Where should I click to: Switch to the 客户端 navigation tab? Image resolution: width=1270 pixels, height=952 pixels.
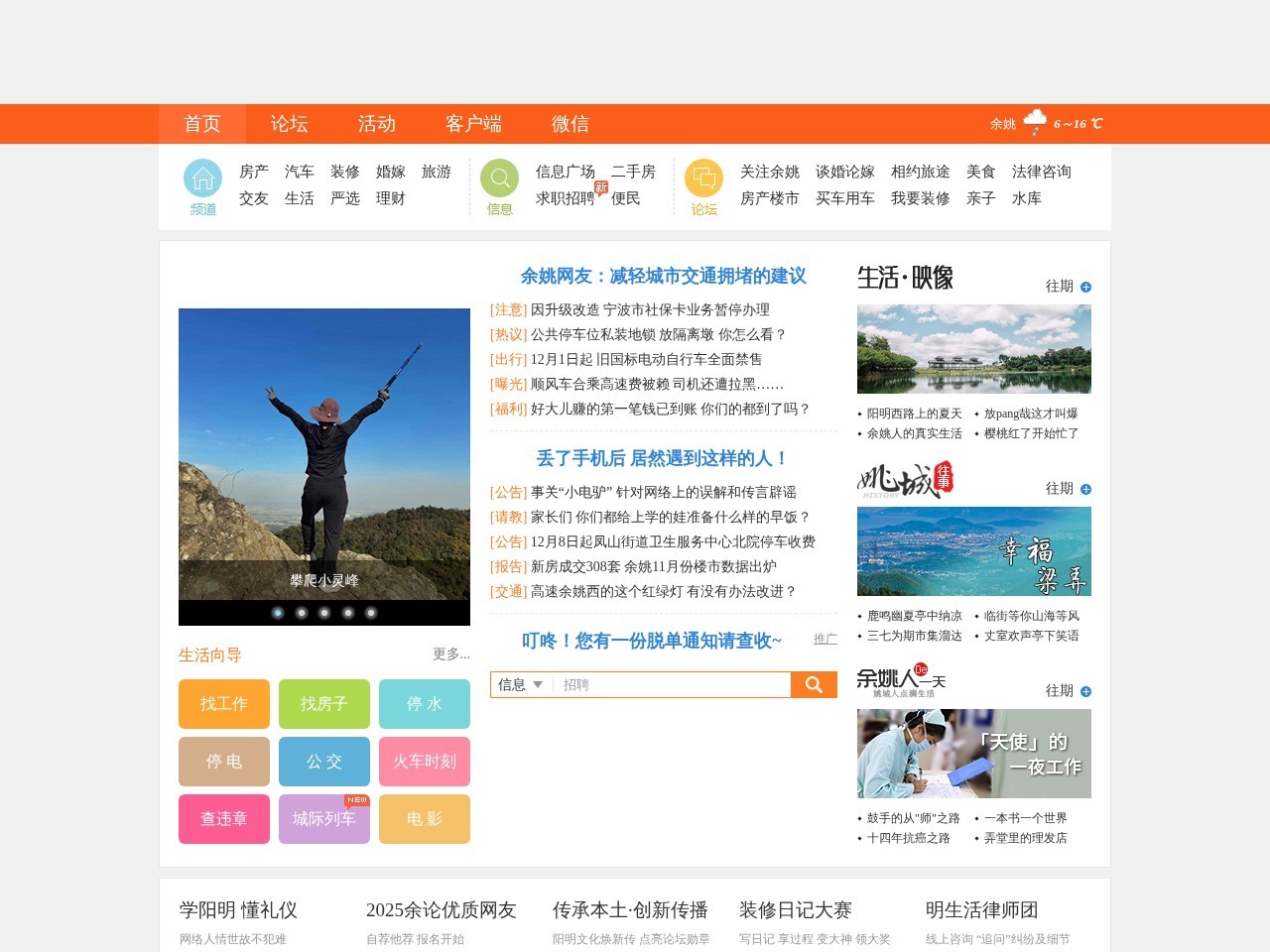[x=473, y=124]
